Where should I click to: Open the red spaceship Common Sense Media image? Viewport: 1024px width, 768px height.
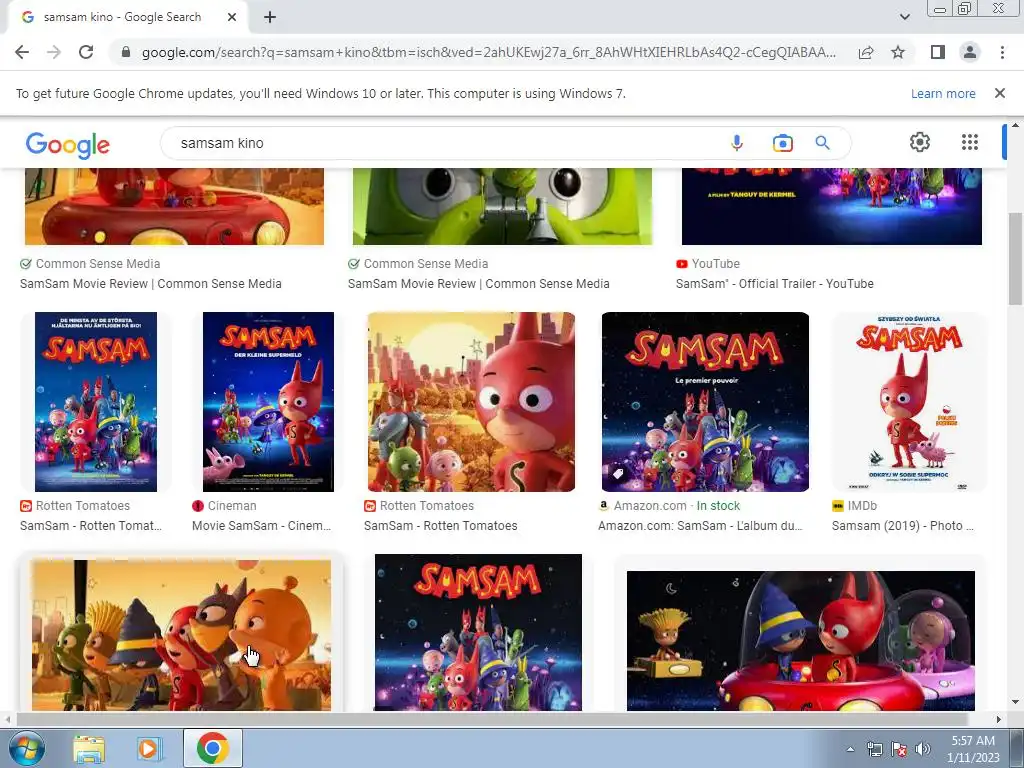pyautogui.click(x=174, y=206)
